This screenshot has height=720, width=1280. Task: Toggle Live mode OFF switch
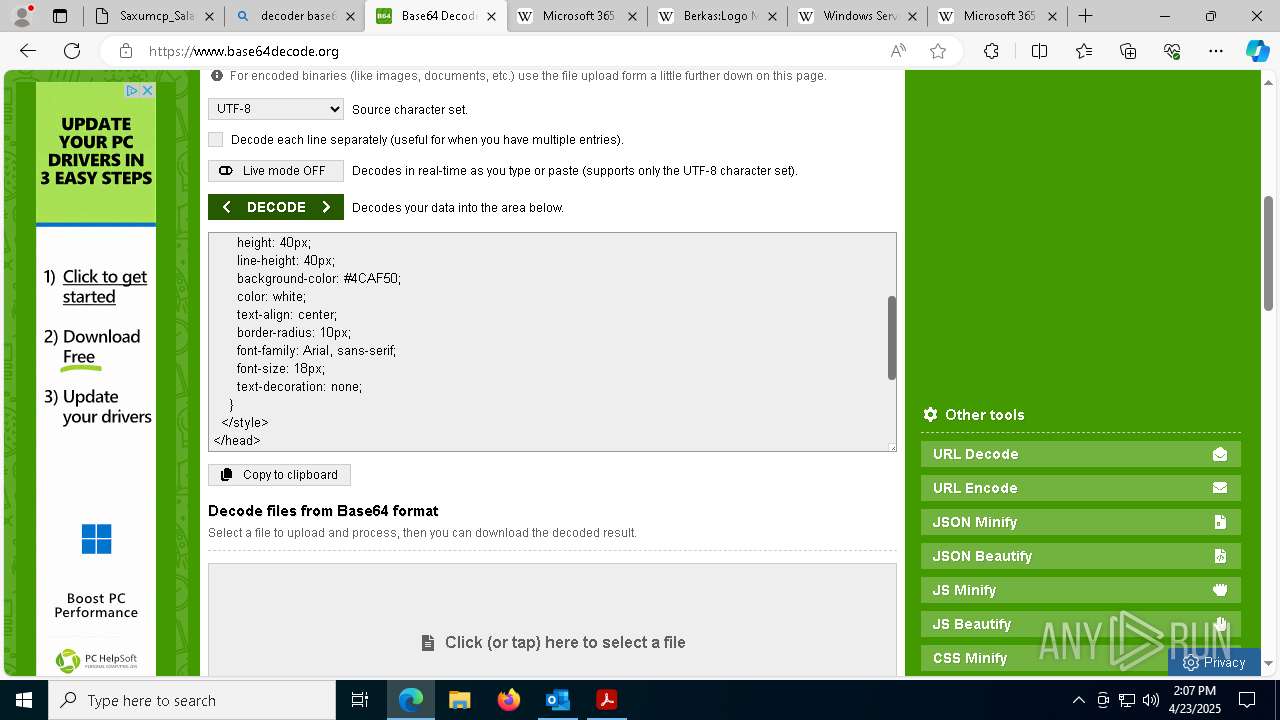click(276, 171)
